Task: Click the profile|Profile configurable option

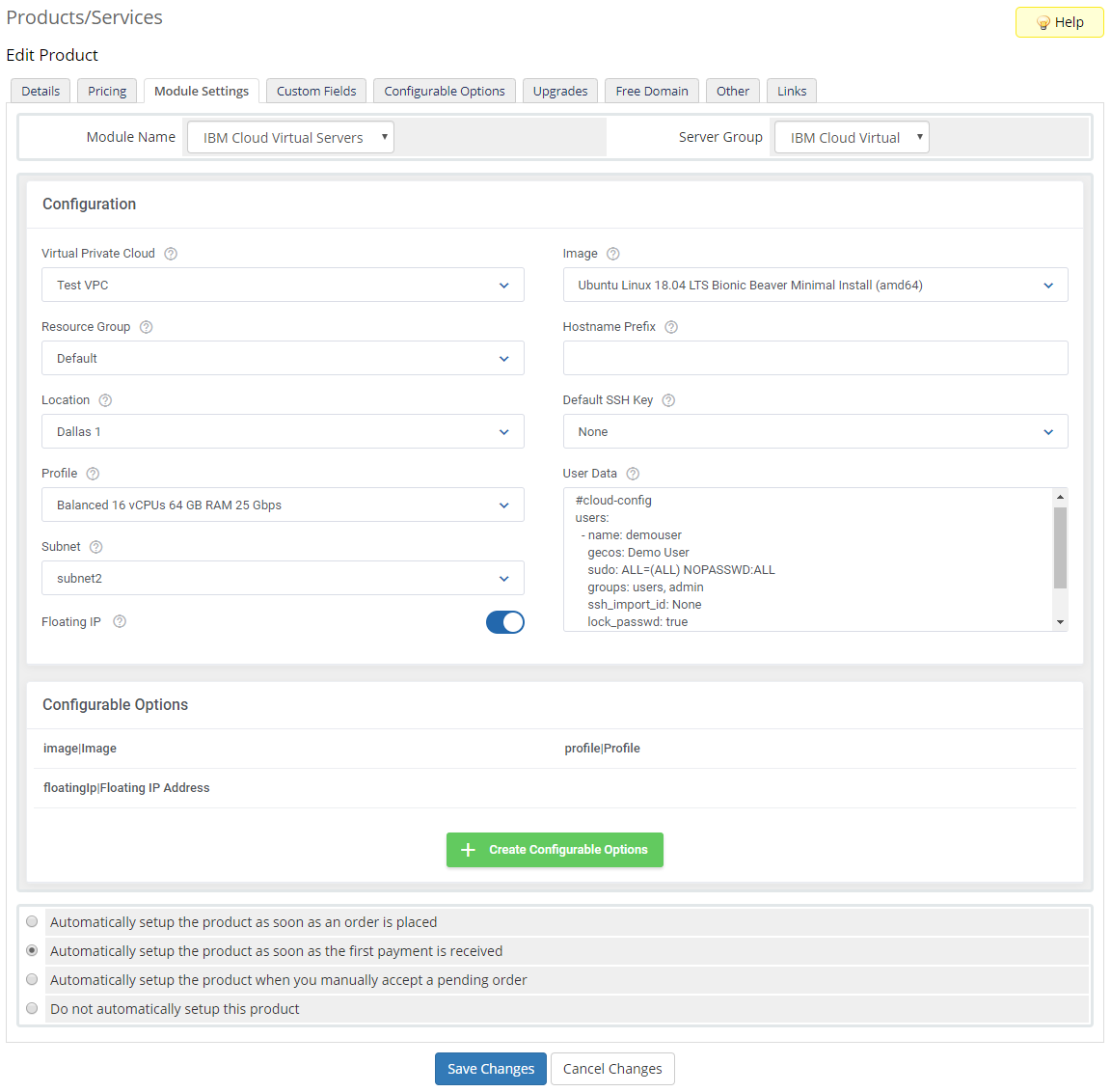Action: pyautogui.click(x=602, y=749)
